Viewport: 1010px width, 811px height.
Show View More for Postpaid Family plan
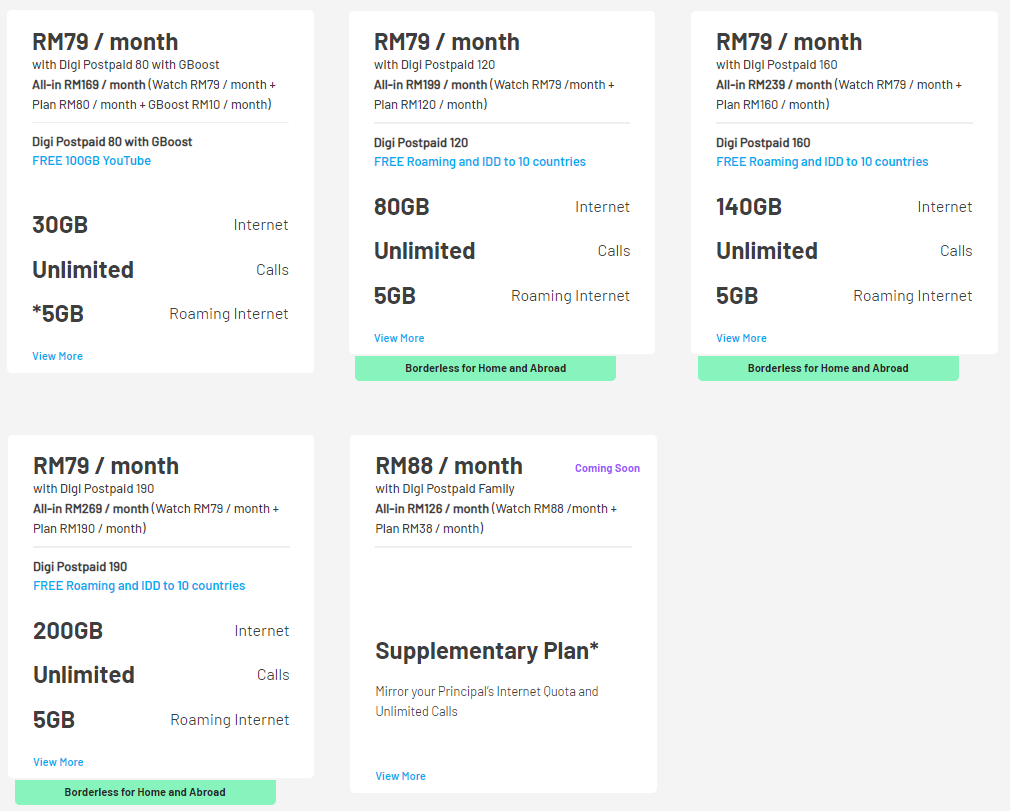pos(400,776)
